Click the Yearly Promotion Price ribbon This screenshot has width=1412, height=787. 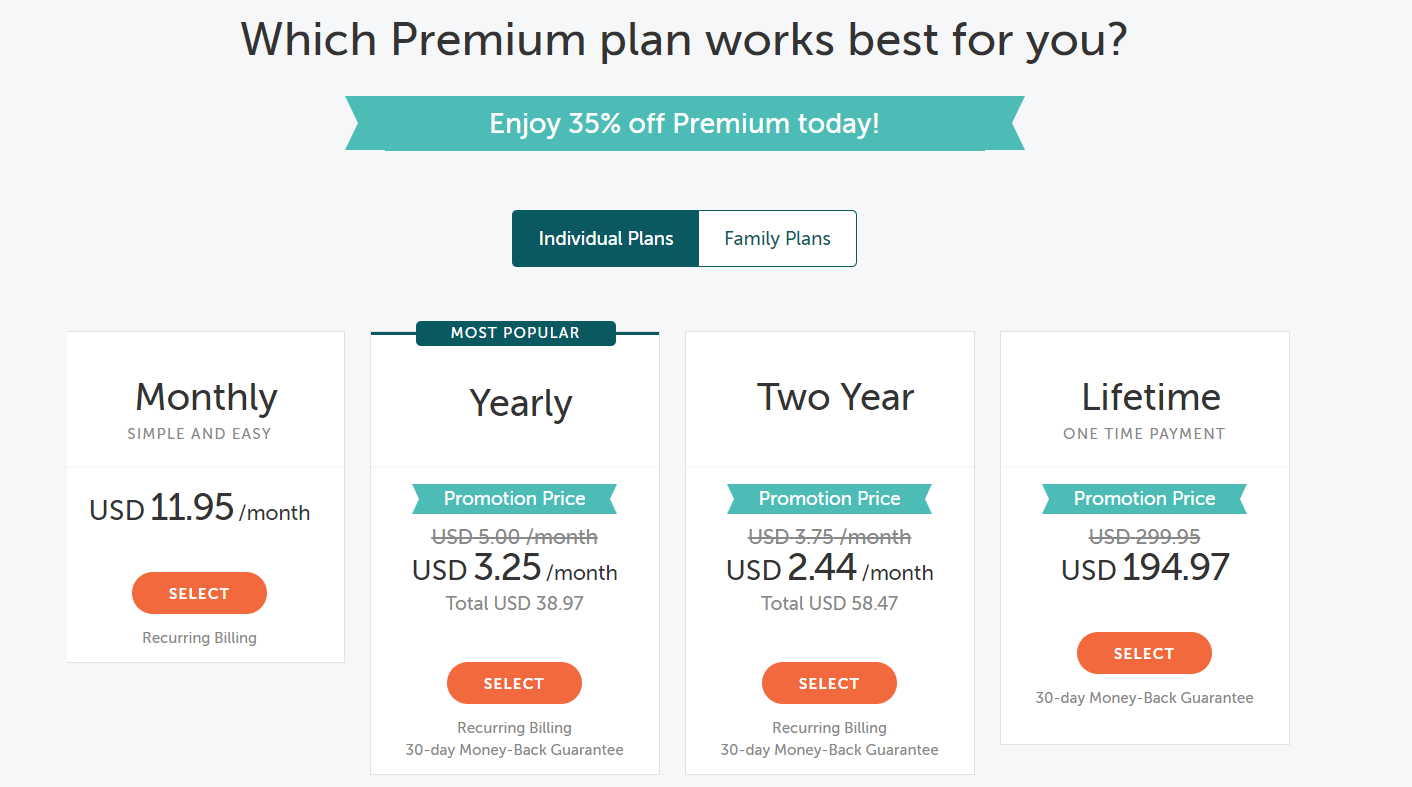(514, 499)
